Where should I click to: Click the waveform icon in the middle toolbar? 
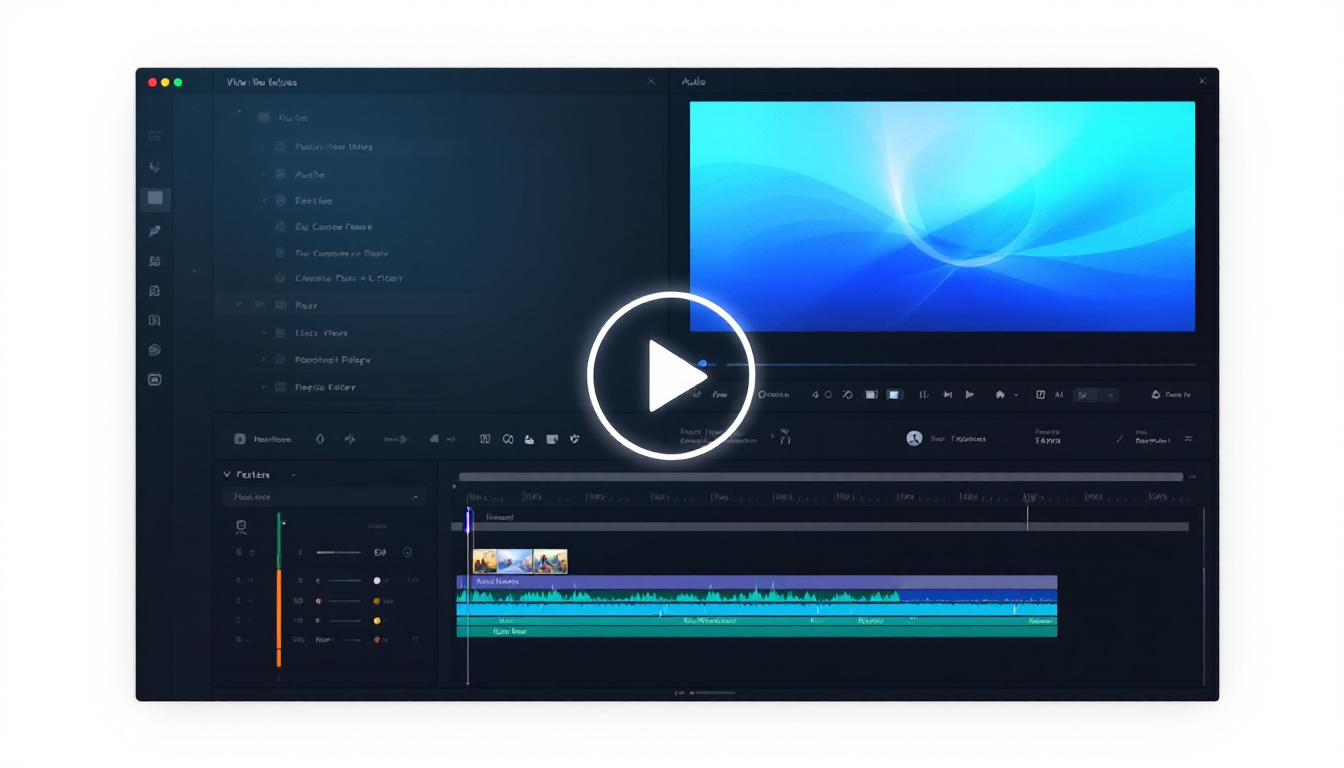click(x=350, y=438)
